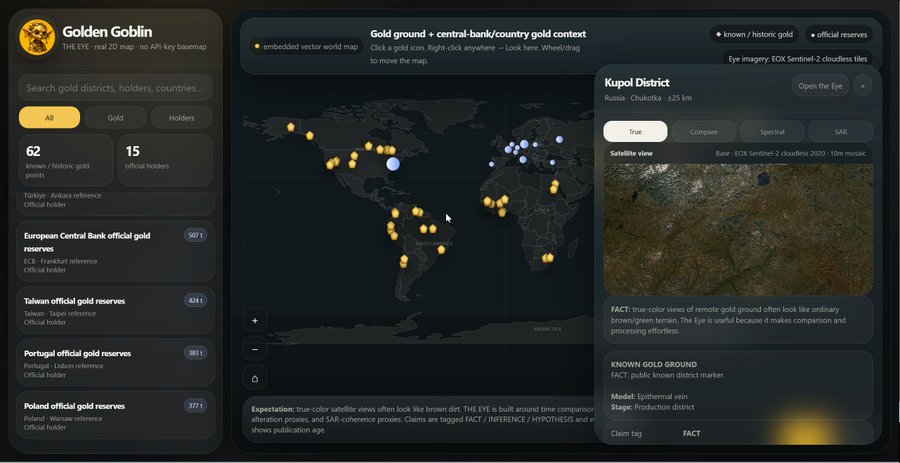The image size is (900, 463).
Task: Select the southernmost gold marker in West Africa
Action: pyautogui.click(x=502, y=212)
